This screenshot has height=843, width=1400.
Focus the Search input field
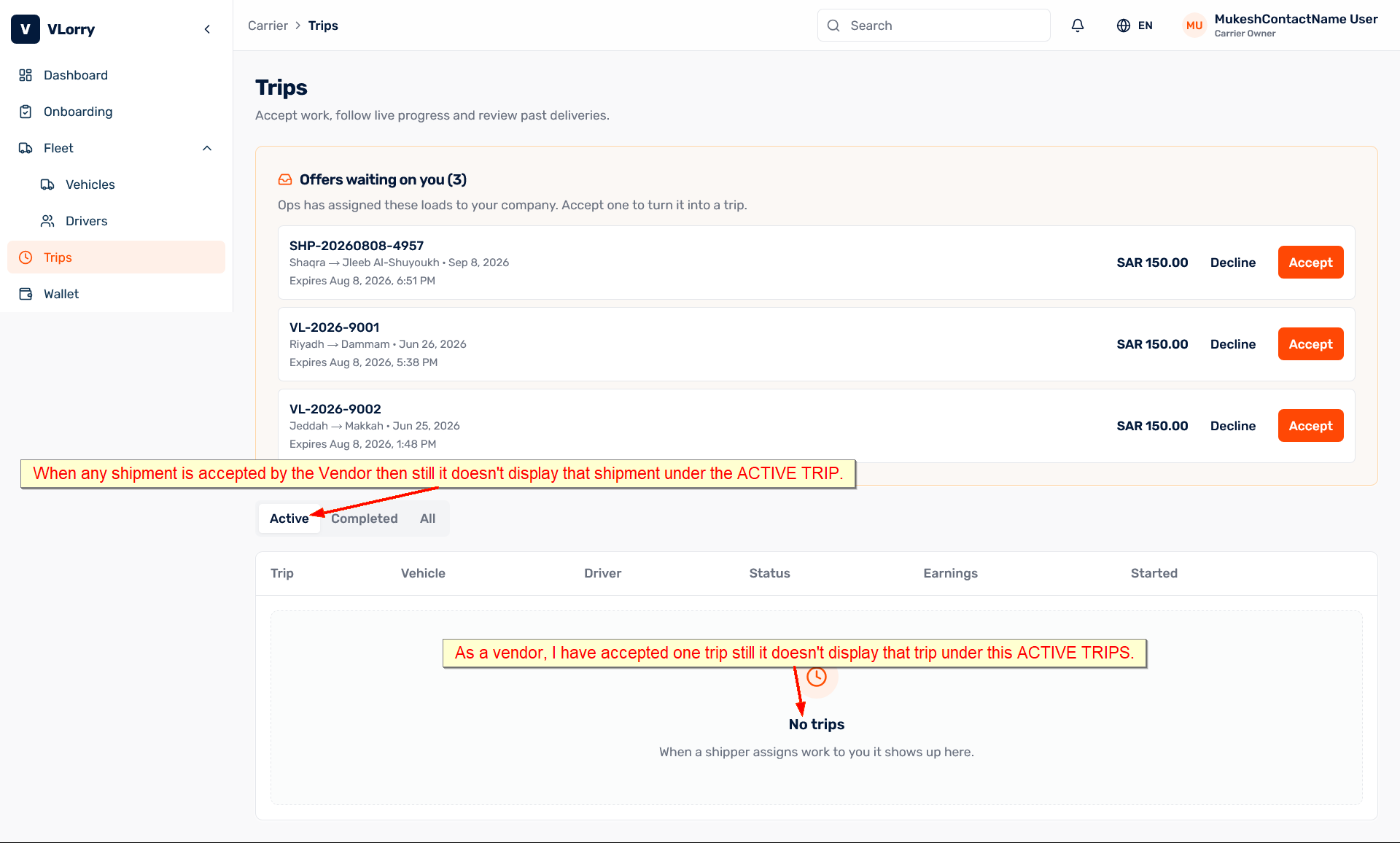(933, 26)
